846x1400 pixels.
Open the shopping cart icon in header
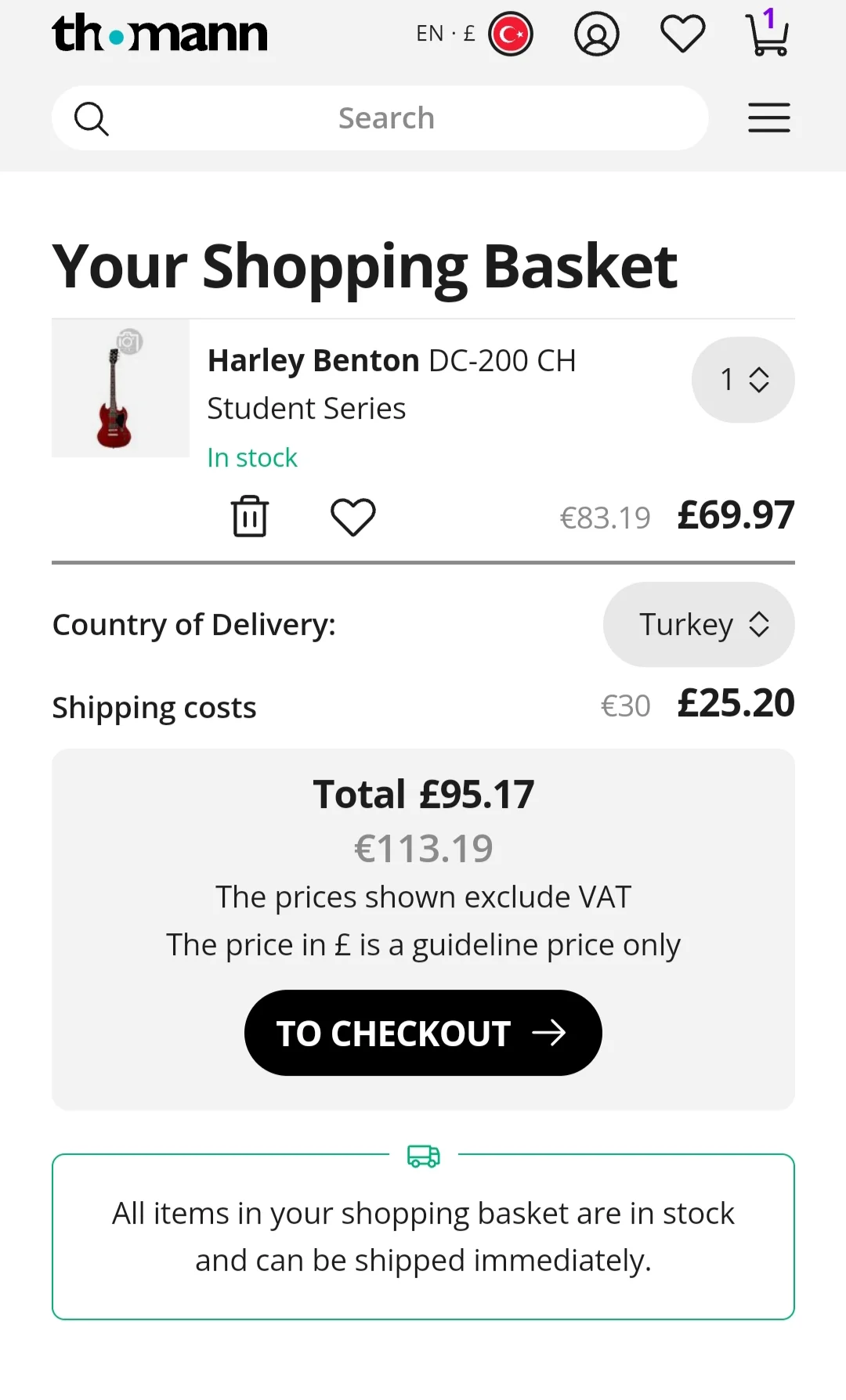pos(767,34)
